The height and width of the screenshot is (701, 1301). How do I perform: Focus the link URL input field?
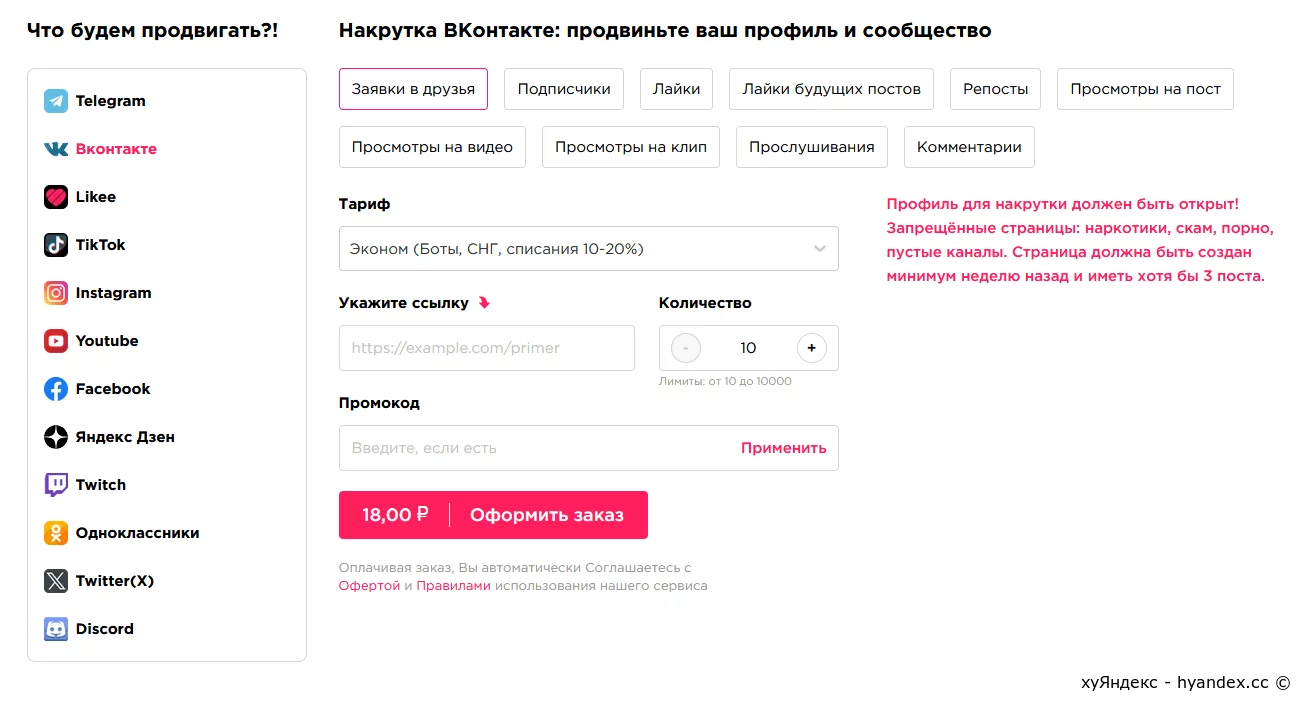pos(487,348)
